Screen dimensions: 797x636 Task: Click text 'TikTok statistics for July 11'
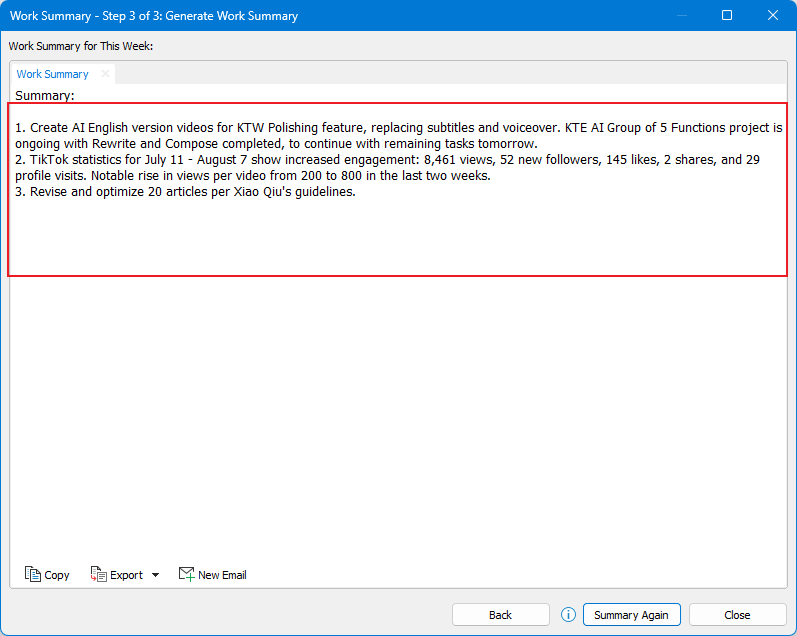(106, 160)
